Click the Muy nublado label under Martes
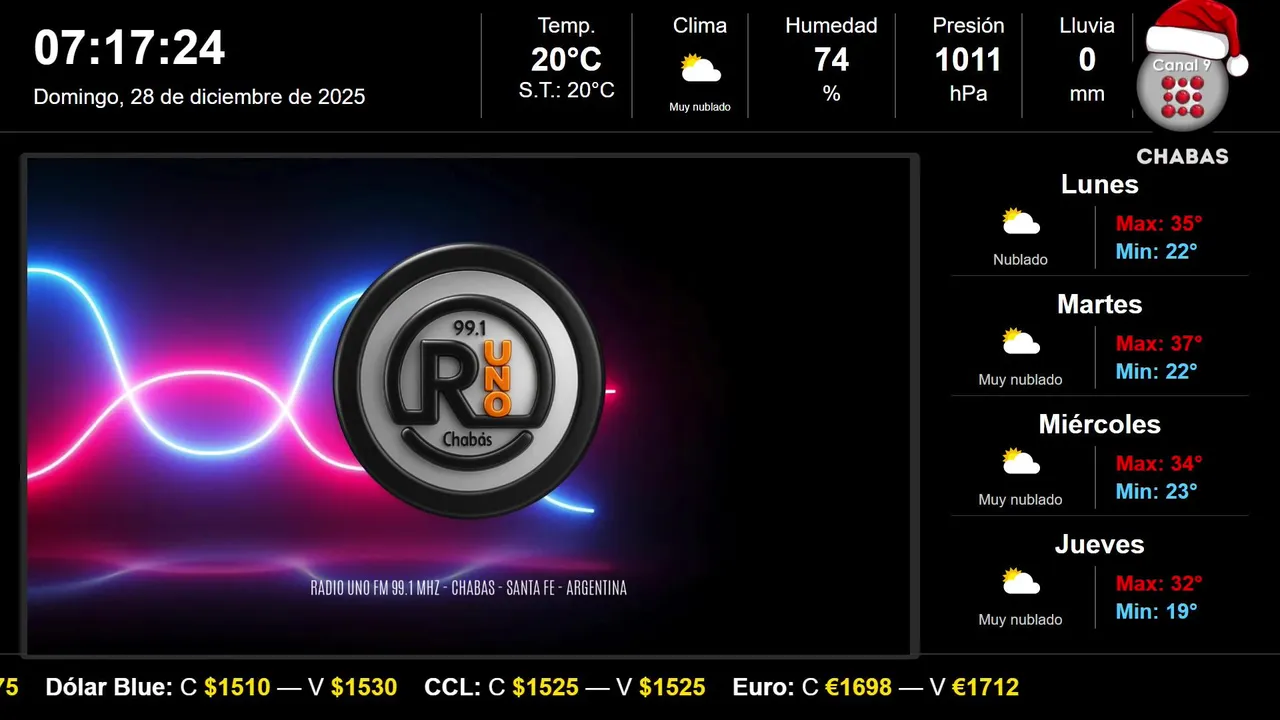1280x720 pixels. [x=1020, y=380]
